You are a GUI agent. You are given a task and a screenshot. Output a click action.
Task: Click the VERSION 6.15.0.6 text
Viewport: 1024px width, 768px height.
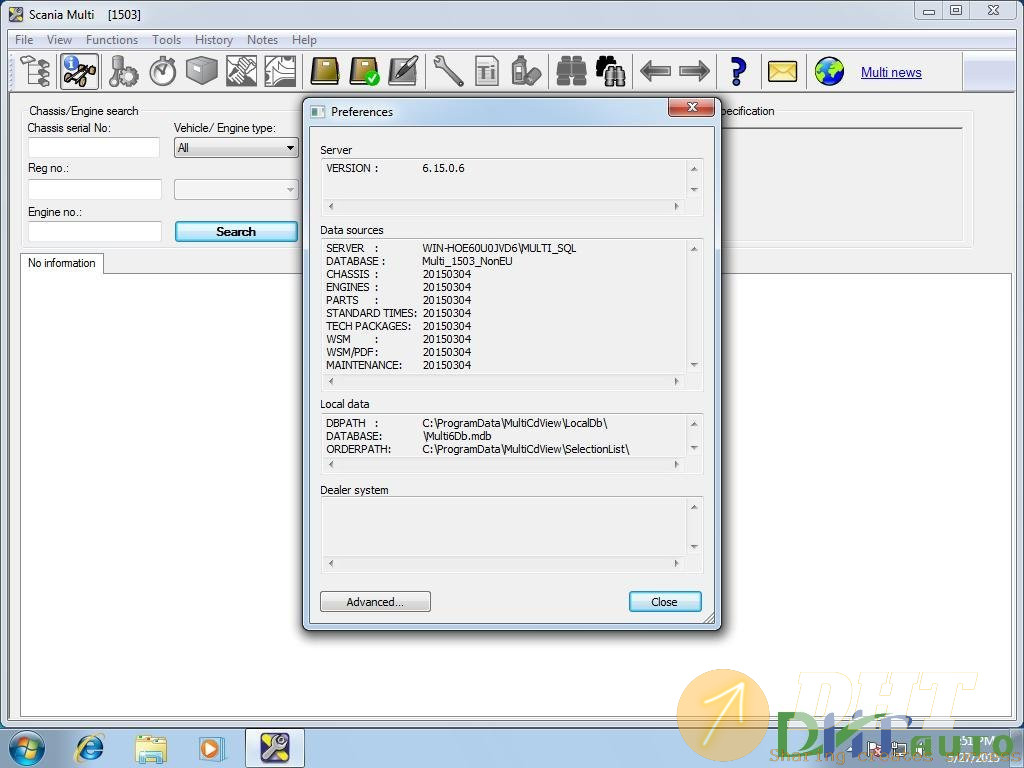pyautogui.click(x=395, y=168)
